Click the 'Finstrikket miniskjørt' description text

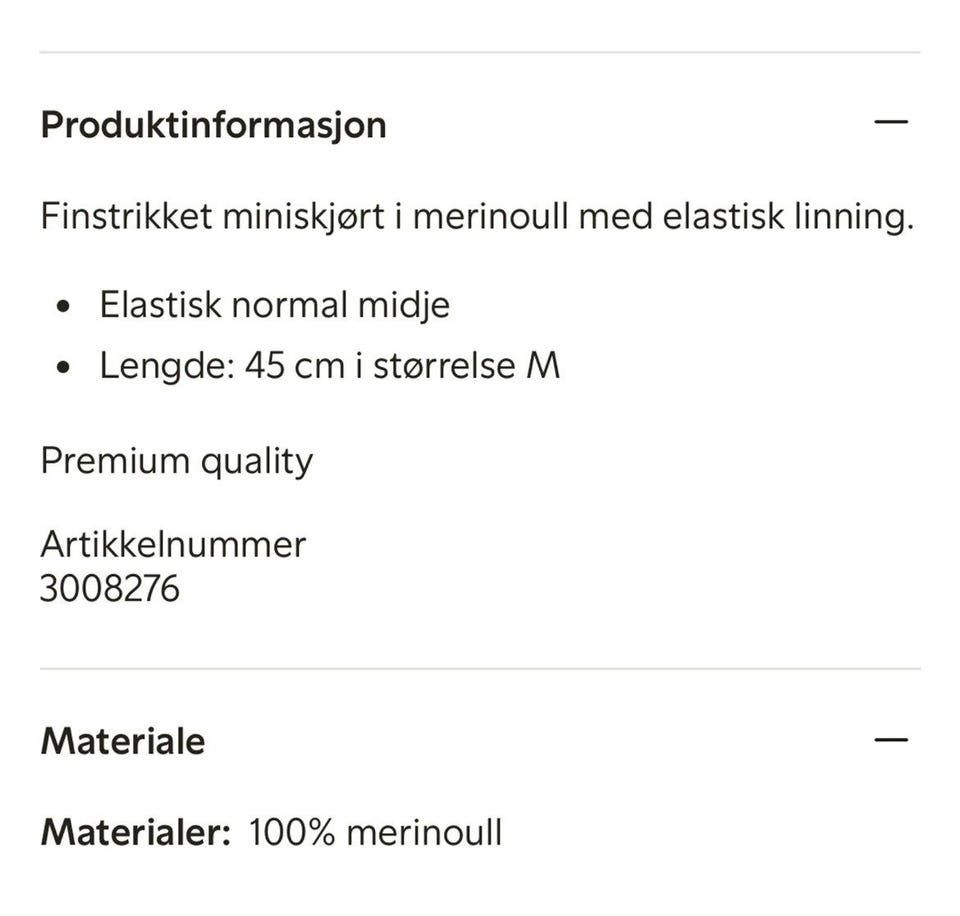click(212, 216)
